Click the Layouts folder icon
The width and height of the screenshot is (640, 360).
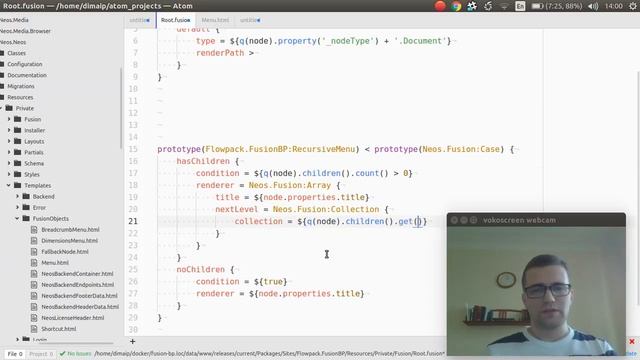click(17, 141)
